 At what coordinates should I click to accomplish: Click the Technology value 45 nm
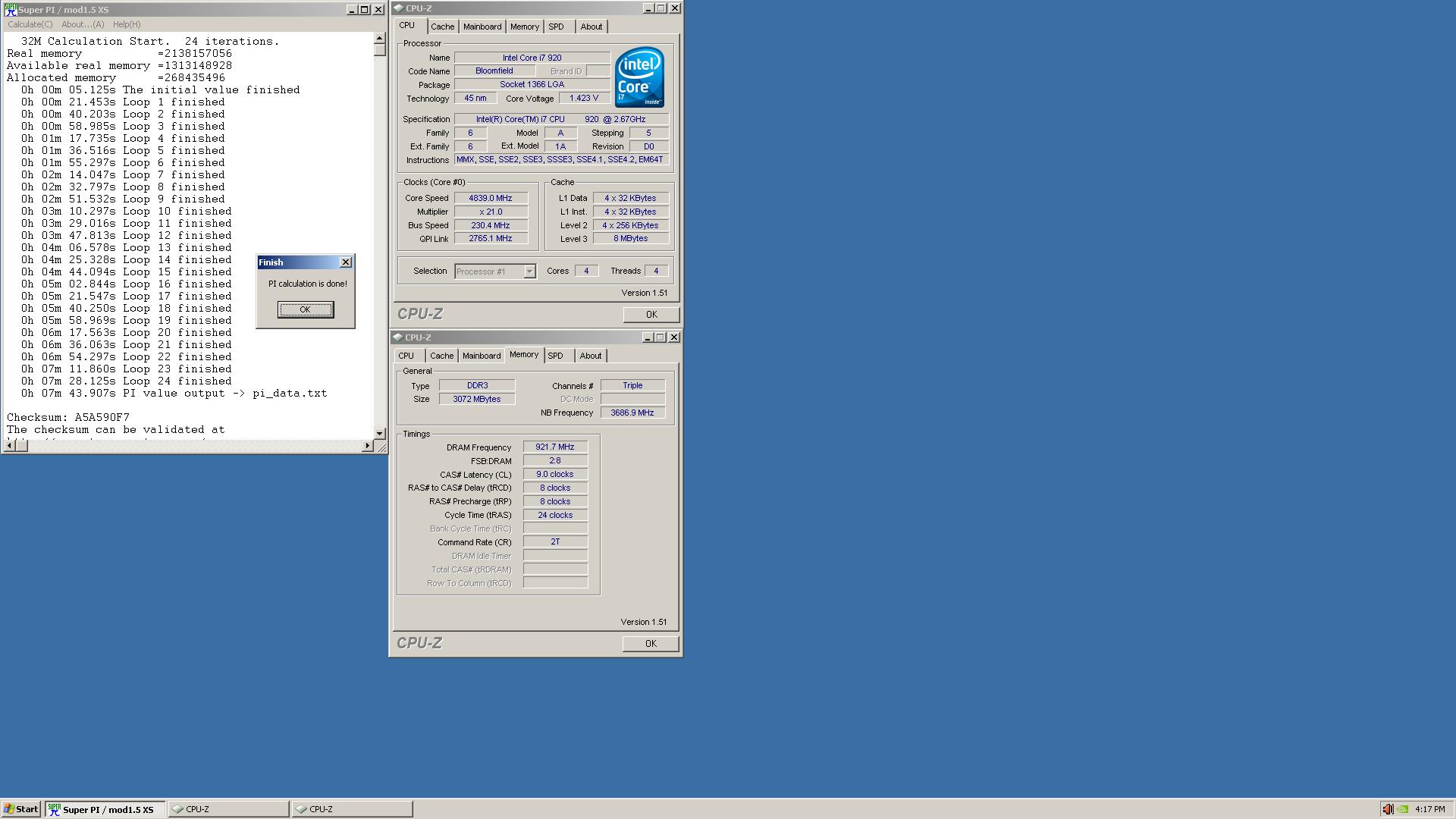tap(475, 98)
